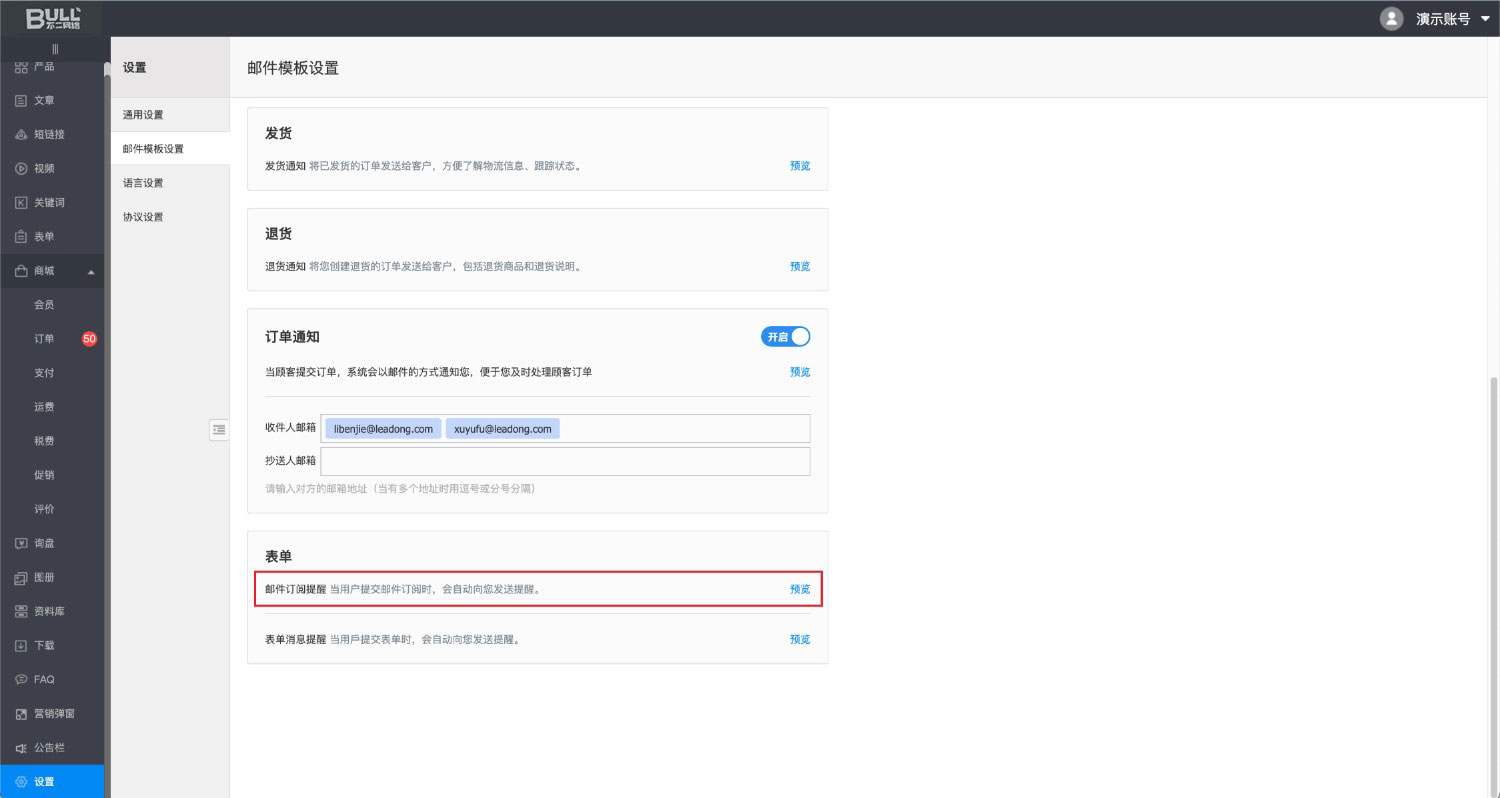Toggle the 订单通知 开启 switch off
The image size is (1500, 798).
pos(785,337)
